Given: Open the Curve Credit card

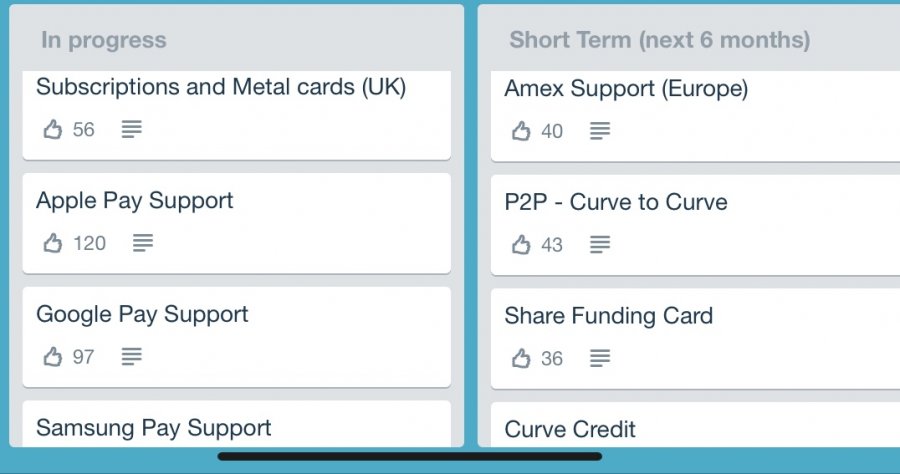Looking at the screenshot, I should tap(570, 430).
